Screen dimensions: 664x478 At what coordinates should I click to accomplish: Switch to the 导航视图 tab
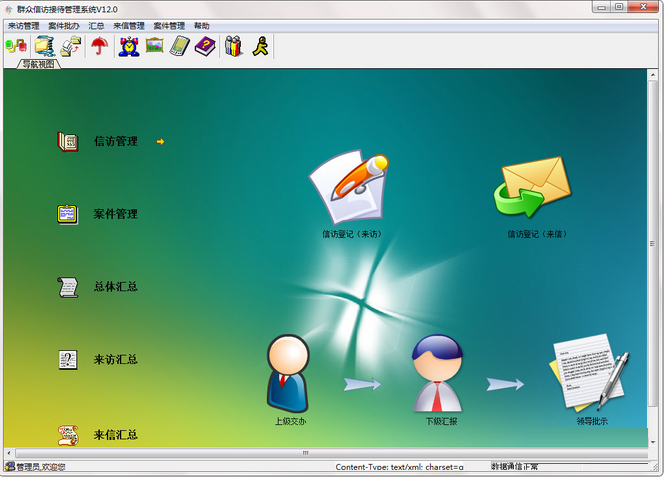tap(38, 64)
